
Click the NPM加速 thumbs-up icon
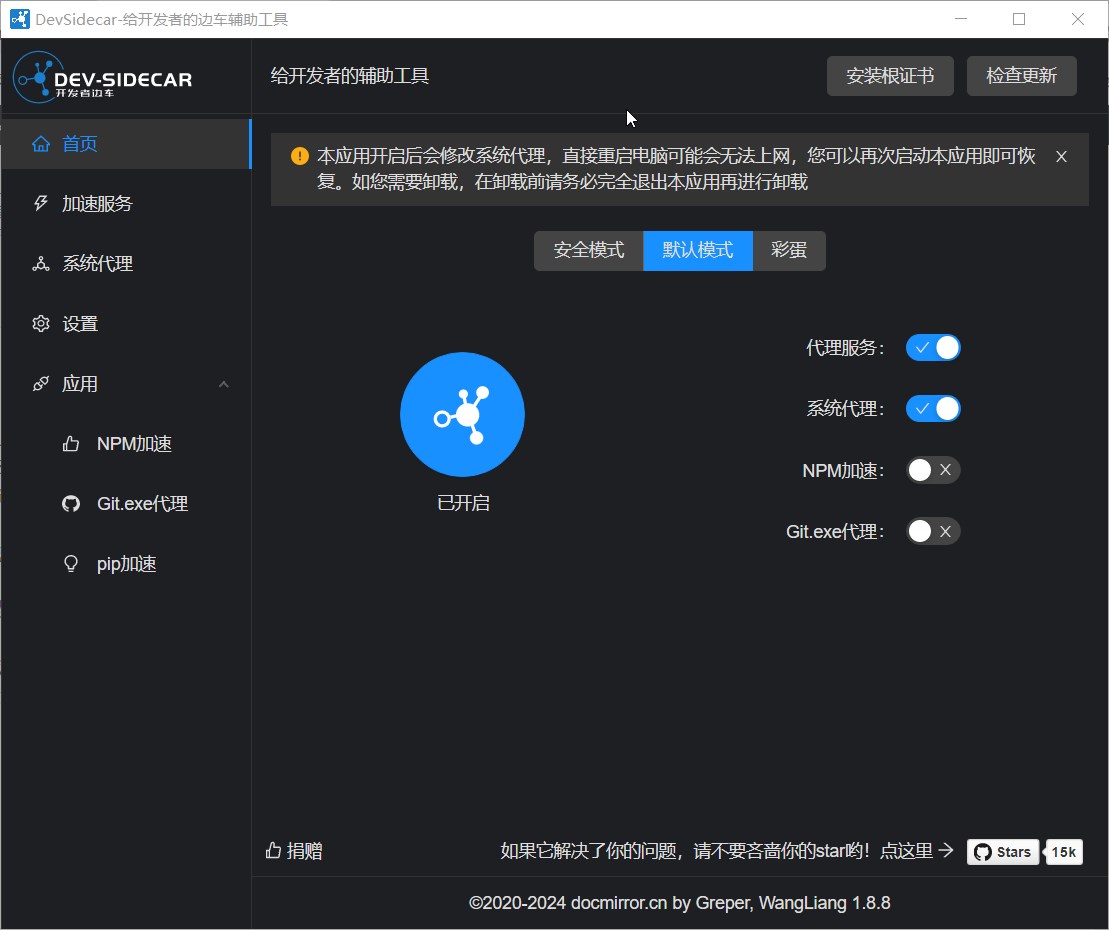click(70, 443)
